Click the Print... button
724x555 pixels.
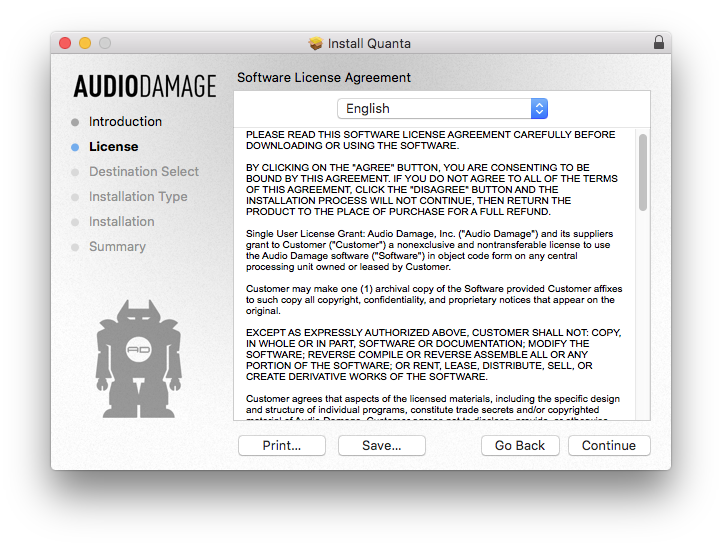tap(282, 446)
